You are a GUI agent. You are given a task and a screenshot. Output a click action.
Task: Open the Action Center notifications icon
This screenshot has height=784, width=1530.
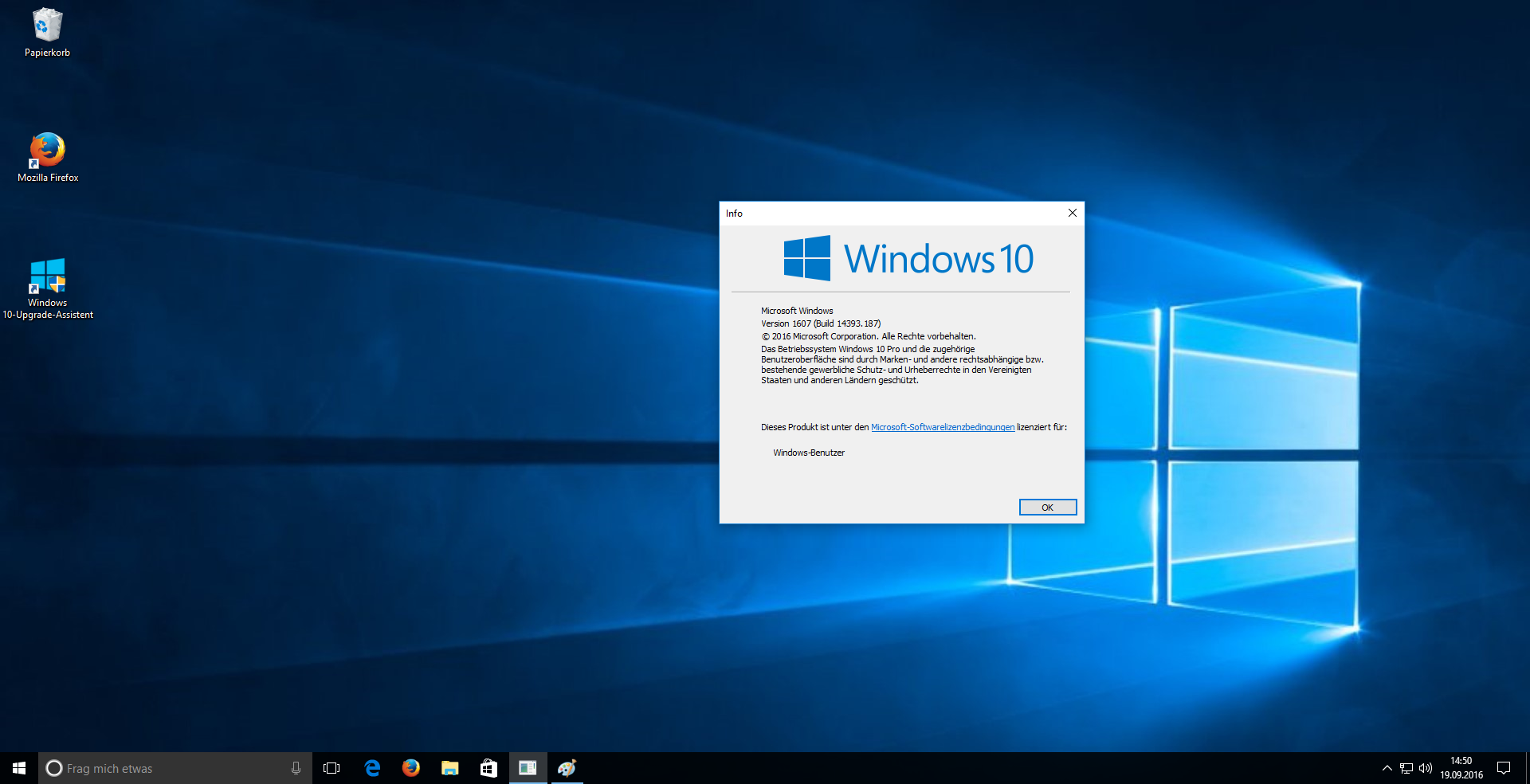pyautogui.click(x=1504, y=768)
